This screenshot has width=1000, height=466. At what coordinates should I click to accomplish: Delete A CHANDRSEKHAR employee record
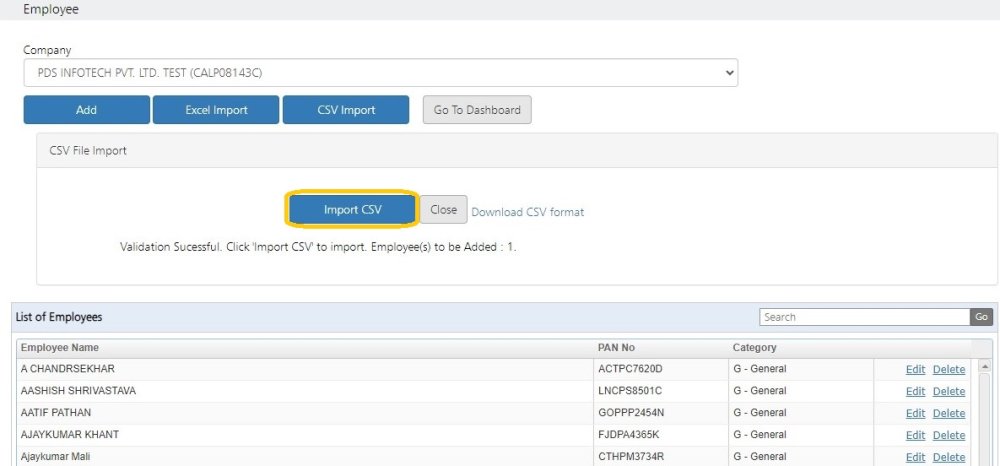click(x=948, y=369)
